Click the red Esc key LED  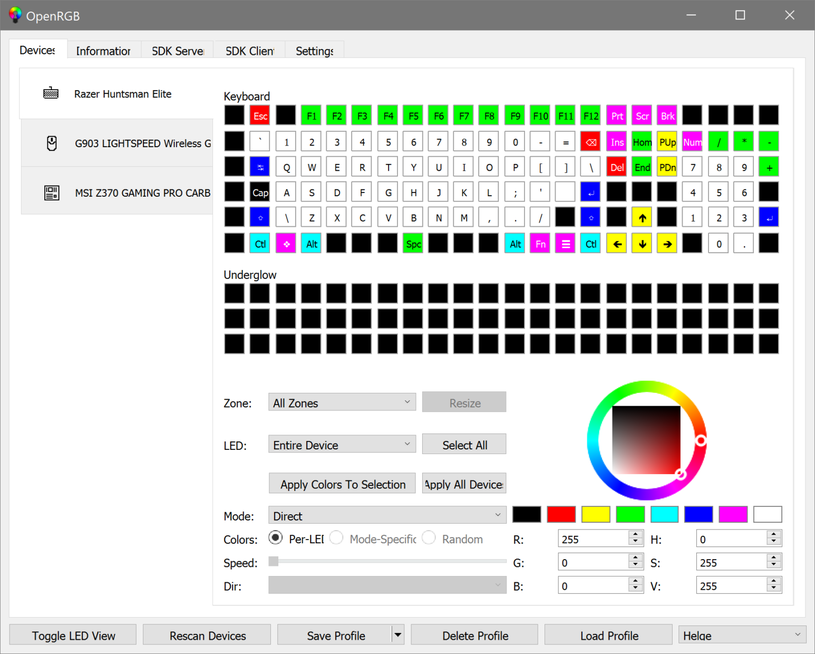click(x=260, y=116)
